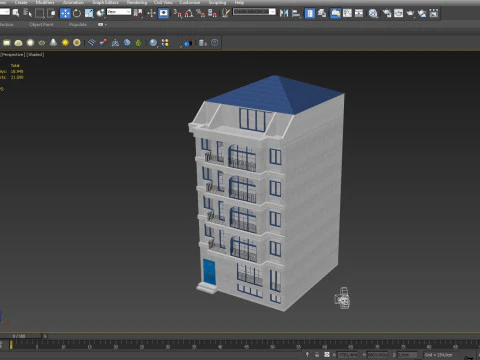480x360 pixels.
Task: Select the Select and Move tool
Action: (x=65, y=13)
